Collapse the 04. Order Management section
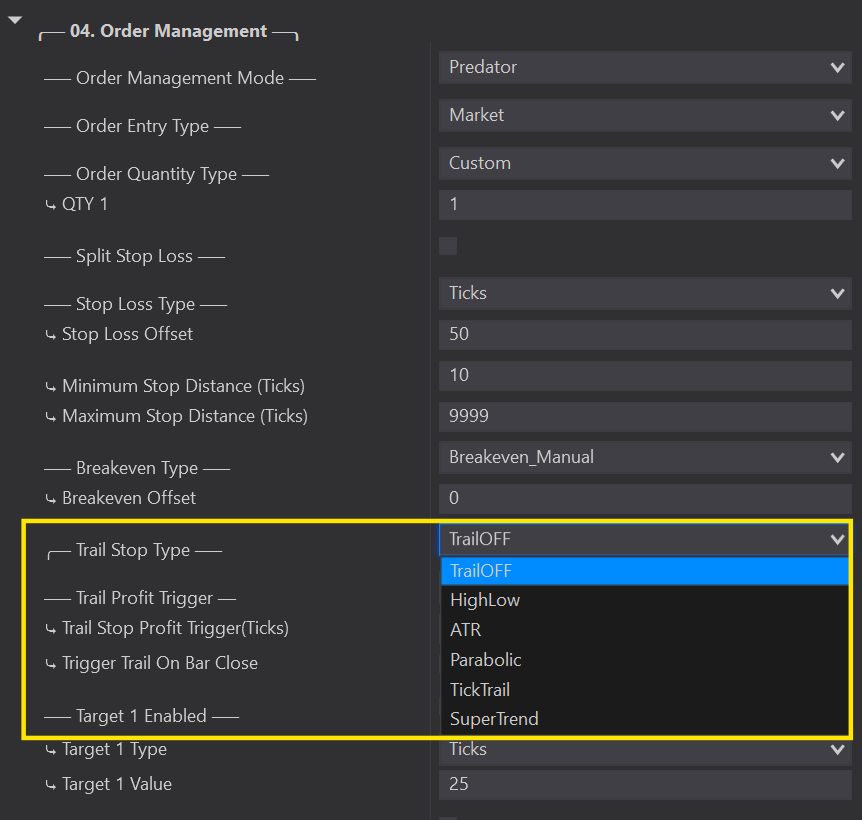The width and height of the screenshot is (862, 820). 14,20
